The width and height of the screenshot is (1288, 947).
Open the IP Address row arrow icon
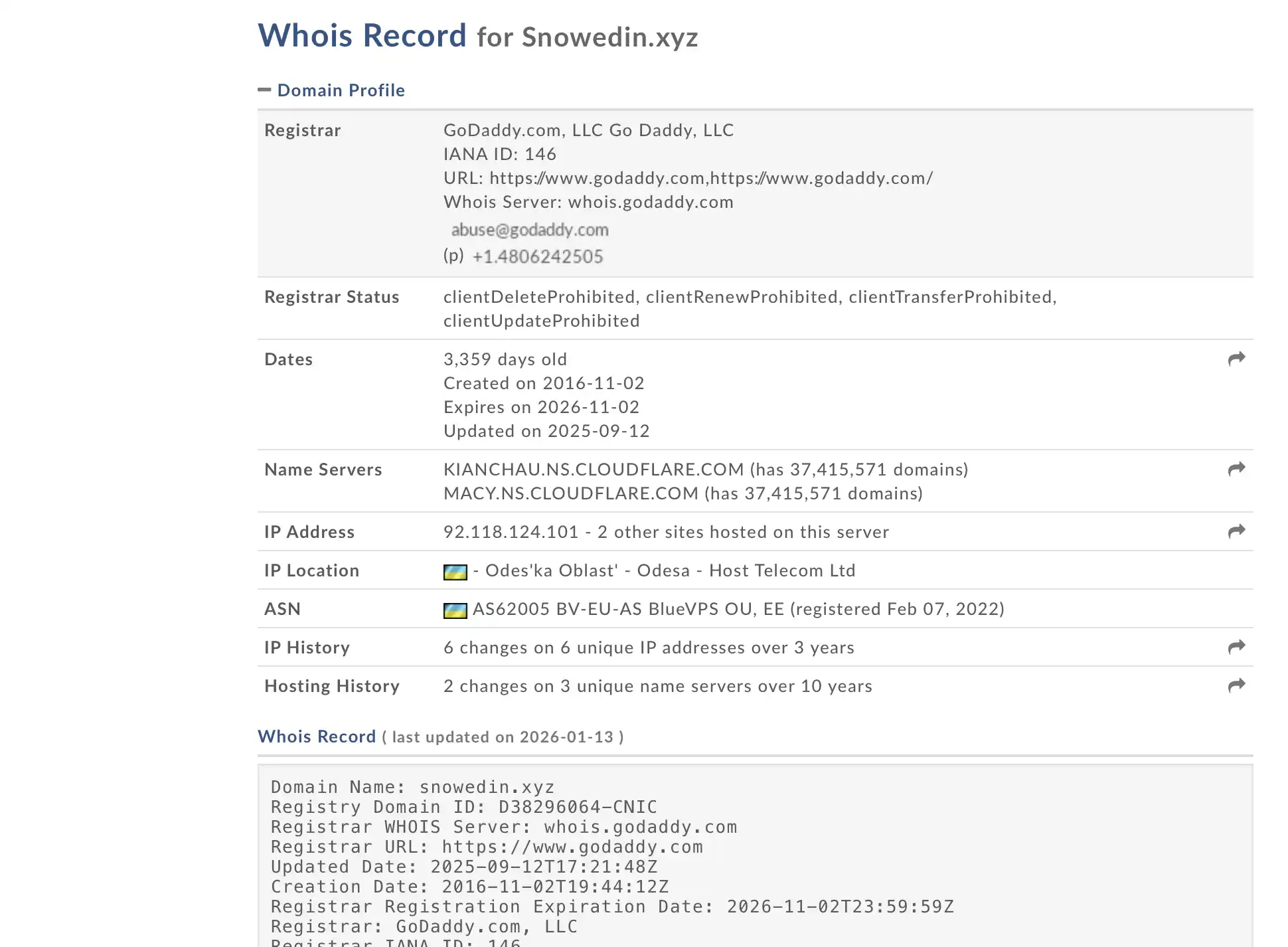(x=1236, y=532)
